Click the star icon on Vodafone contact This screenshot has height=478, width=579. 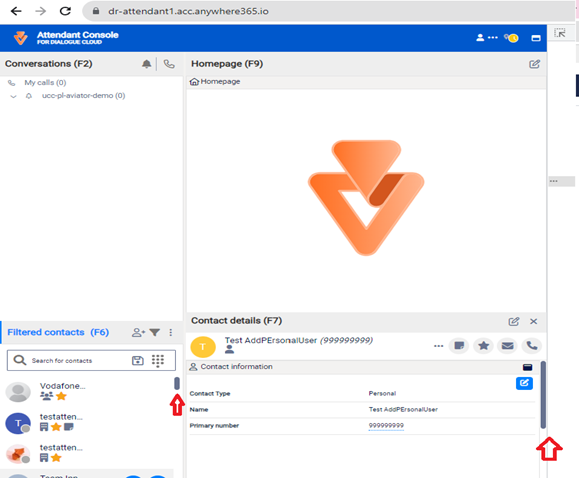coord(61,396)
